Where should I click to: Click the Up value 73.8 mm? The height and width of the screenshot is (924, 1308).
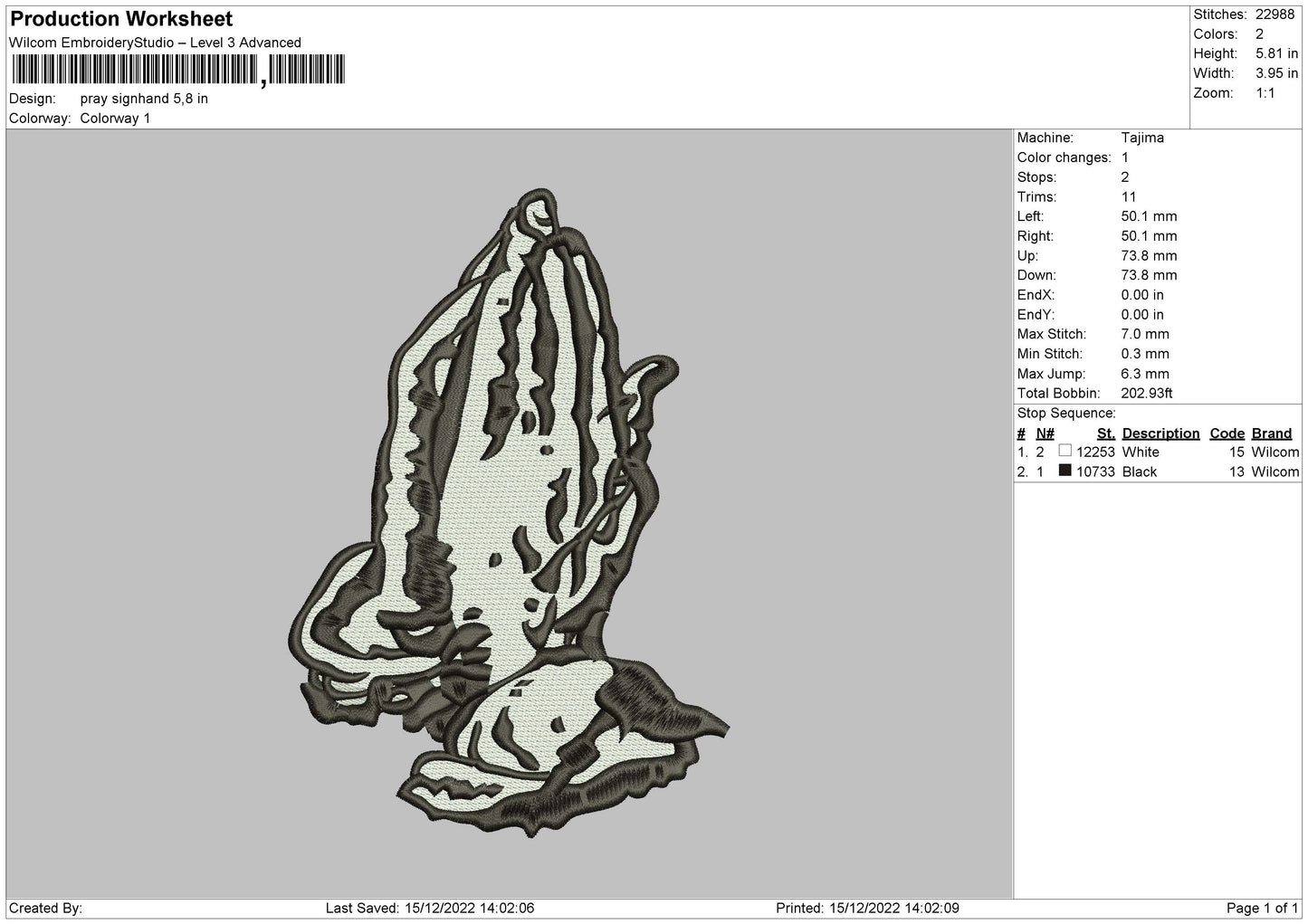[1149, 256]
